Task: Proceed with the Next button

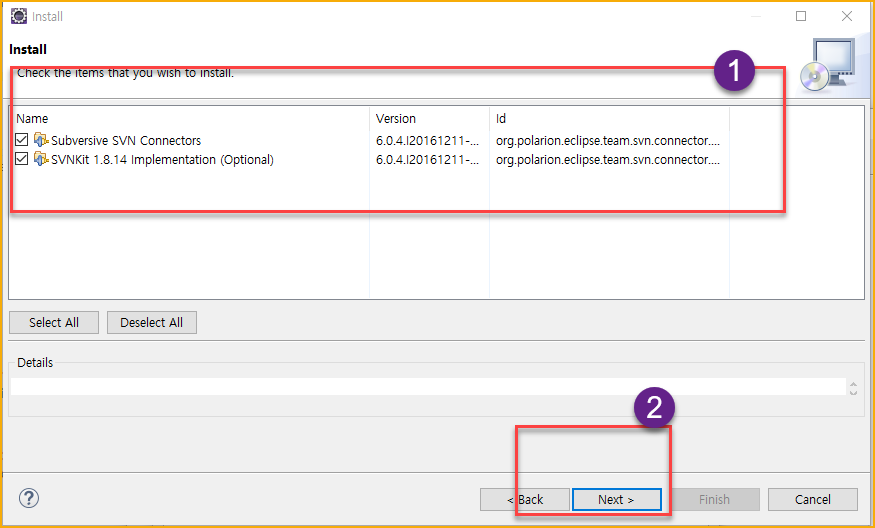Action: coord(617,500)
